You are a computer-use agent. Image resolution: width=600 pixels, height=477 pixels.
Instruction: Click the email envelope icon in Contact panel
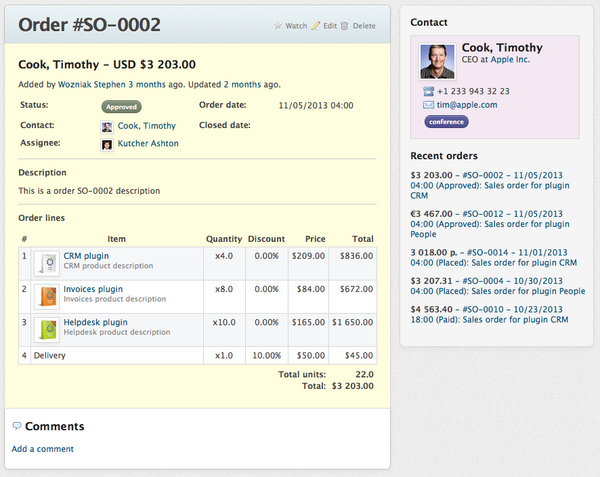point(428,104)
